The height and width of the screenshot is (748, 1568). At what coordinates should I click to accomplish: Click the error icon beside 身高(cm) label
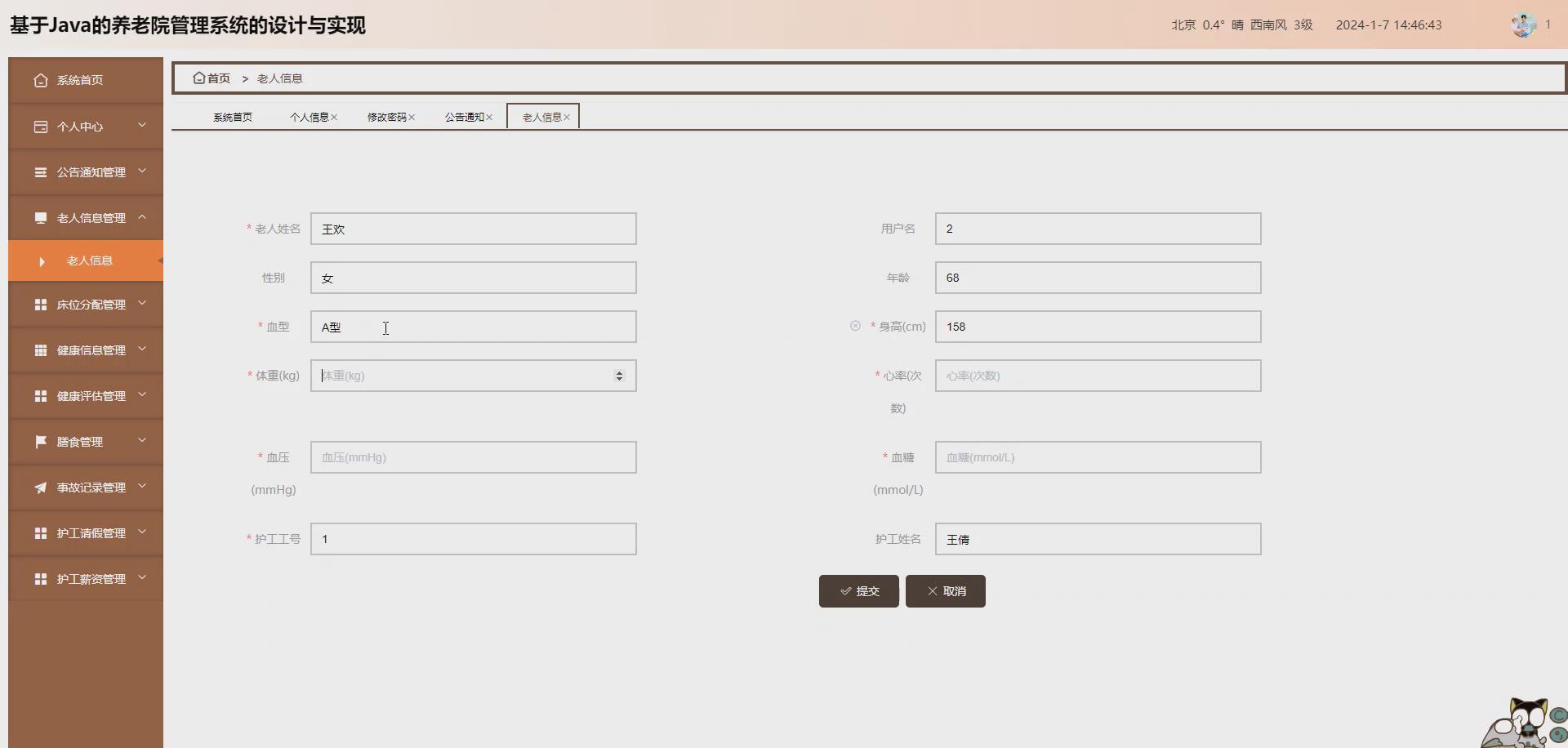(855, 326)
